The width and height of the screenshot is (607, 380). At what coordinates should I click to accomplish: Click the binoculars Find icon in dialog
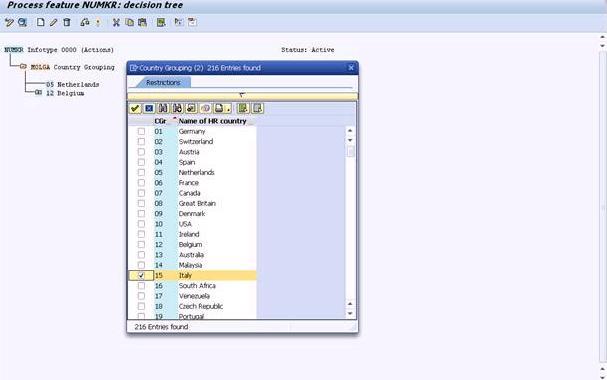(x=163, y=108)
